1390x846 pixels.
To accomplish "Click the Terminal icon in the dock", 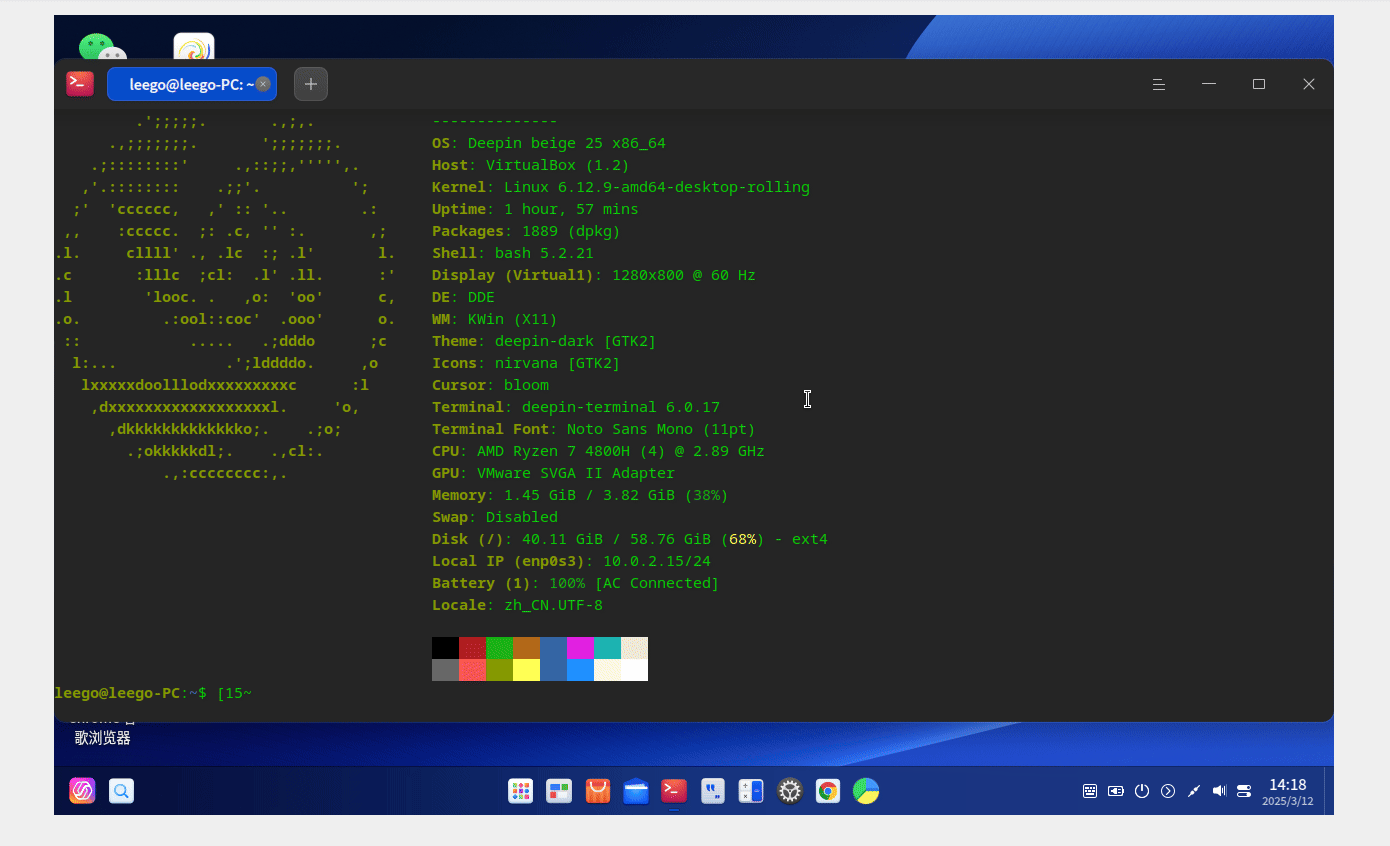I will 674,791.
